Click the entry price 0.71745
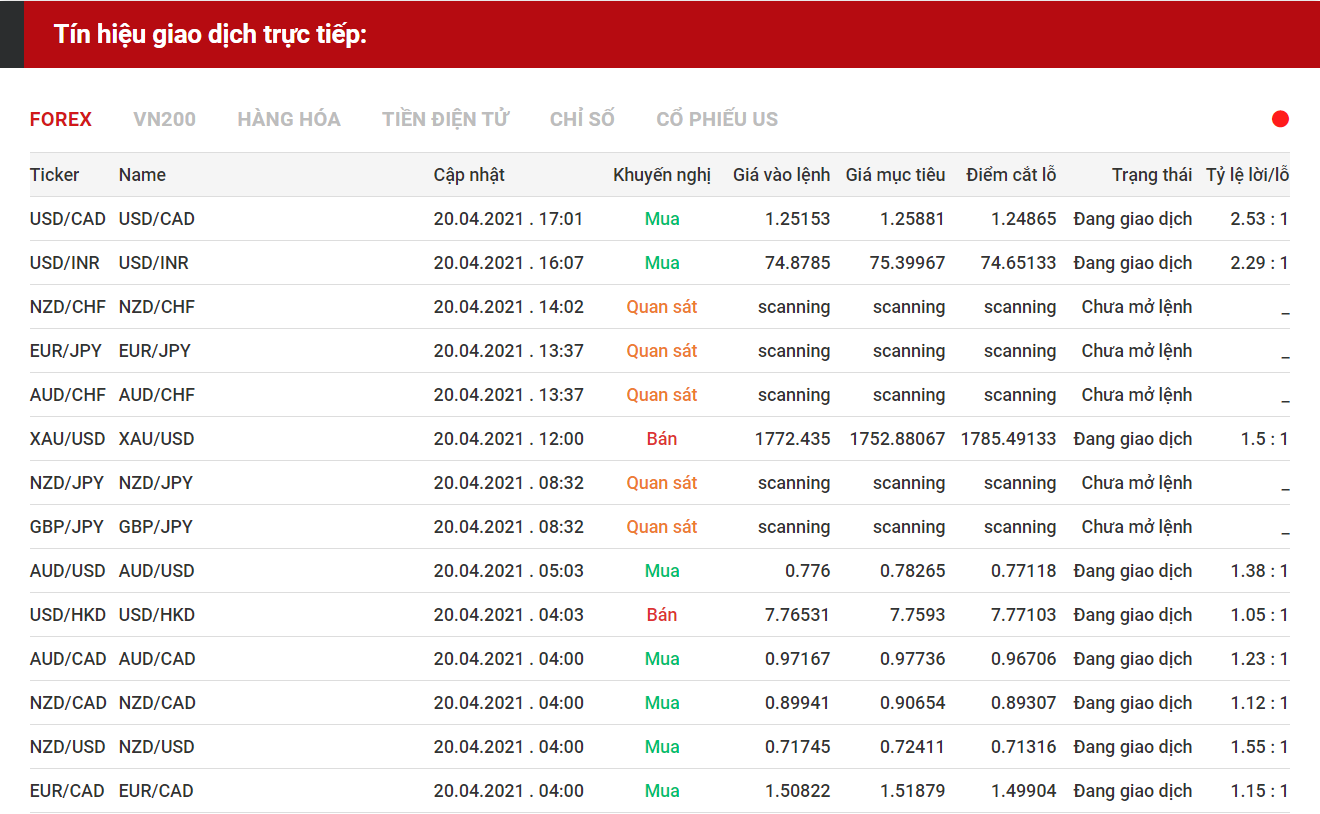This screenshot has height=814, width=1320. pyautogui.click(x=798, y=747)
